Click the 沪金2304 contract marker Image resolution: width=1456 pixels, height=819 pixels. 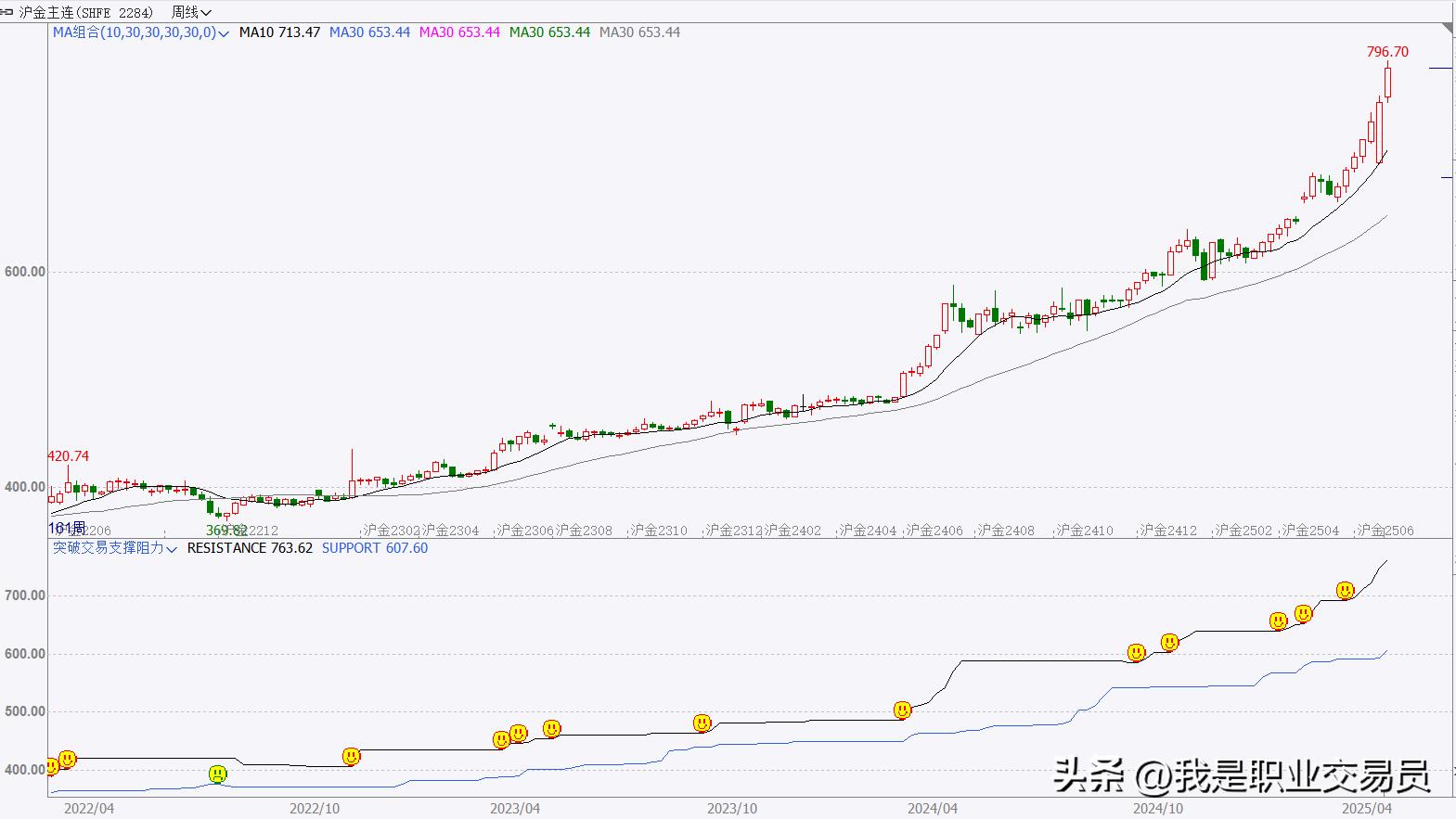(x=450, y=531)
